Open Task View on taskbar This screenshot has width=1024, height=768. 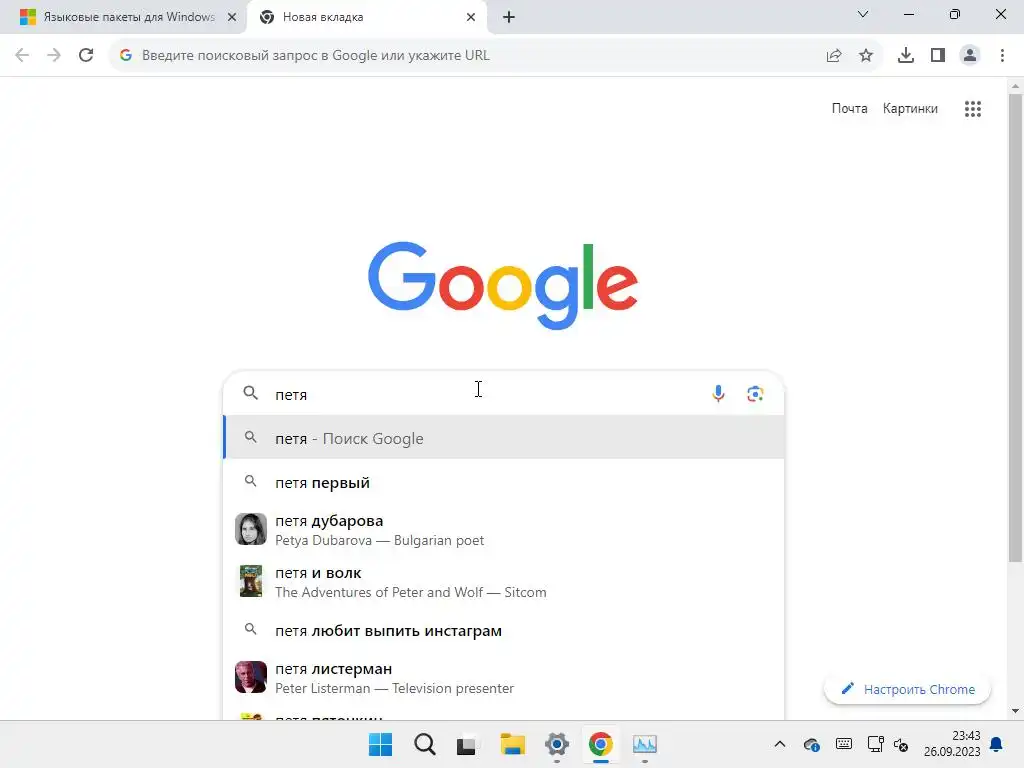[x=468, y=744]
